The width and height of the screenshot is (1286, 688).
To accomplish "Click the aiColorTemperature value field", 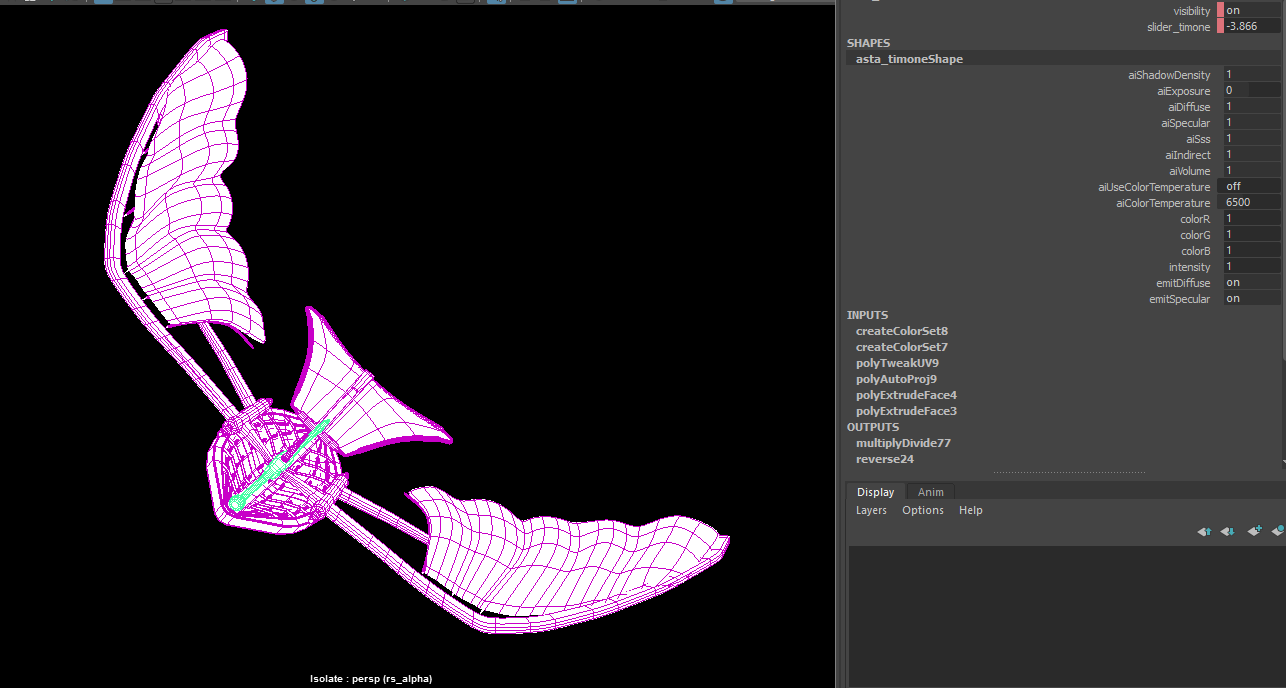I will (x=1250, y=203).
